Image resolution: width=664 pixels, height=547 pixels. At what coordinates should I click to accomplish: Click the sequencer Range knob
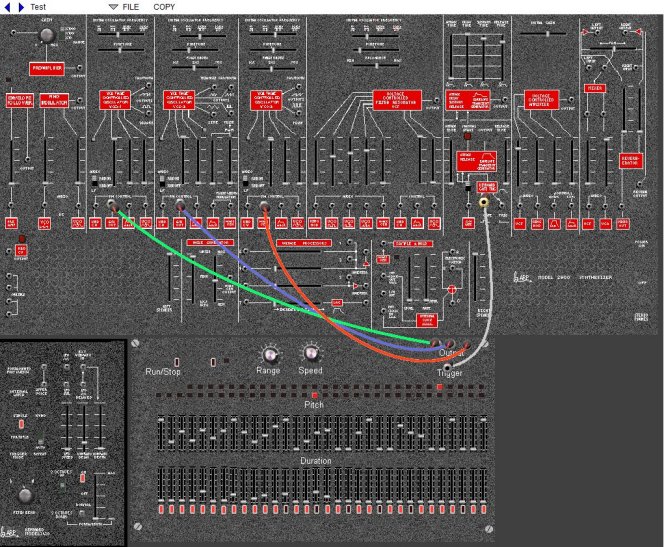click(268, 354)
